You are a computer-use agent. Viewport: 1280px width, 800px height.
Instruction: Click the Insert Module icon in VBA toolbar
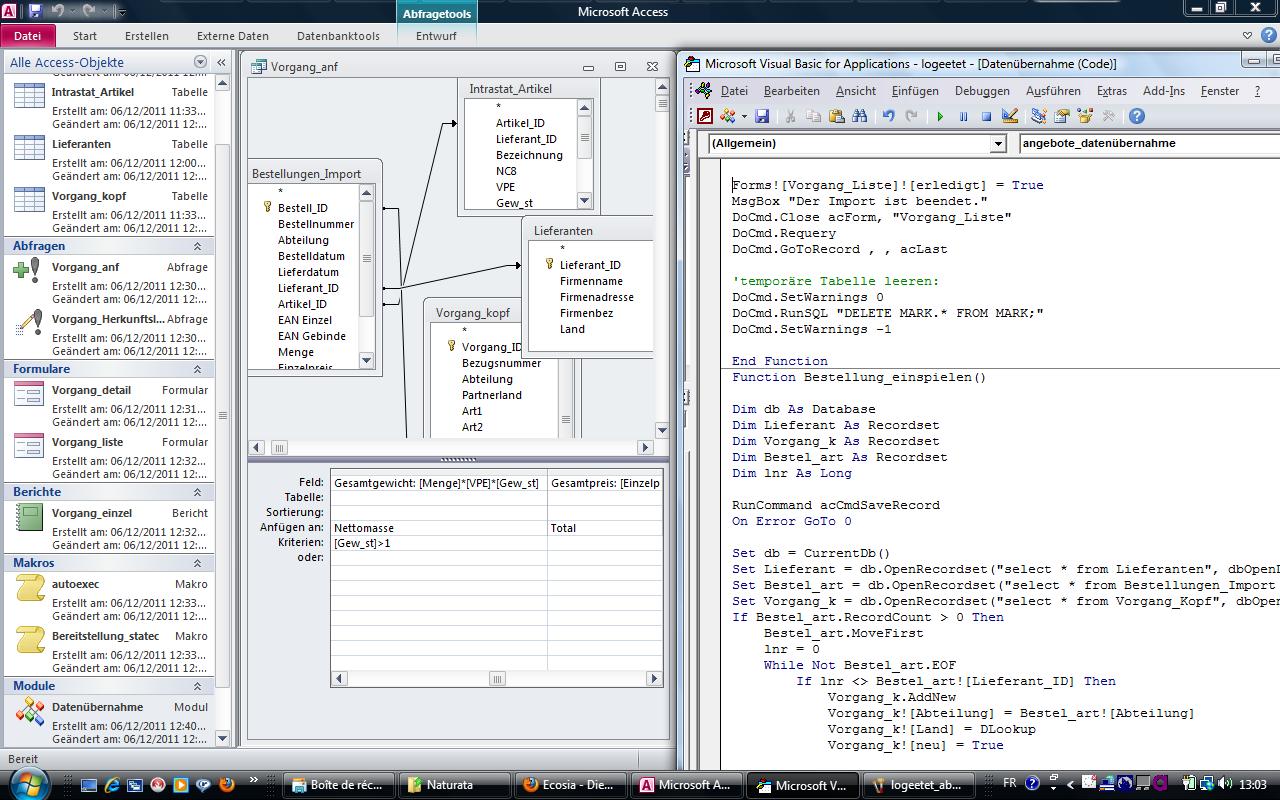tap(727, 116)
